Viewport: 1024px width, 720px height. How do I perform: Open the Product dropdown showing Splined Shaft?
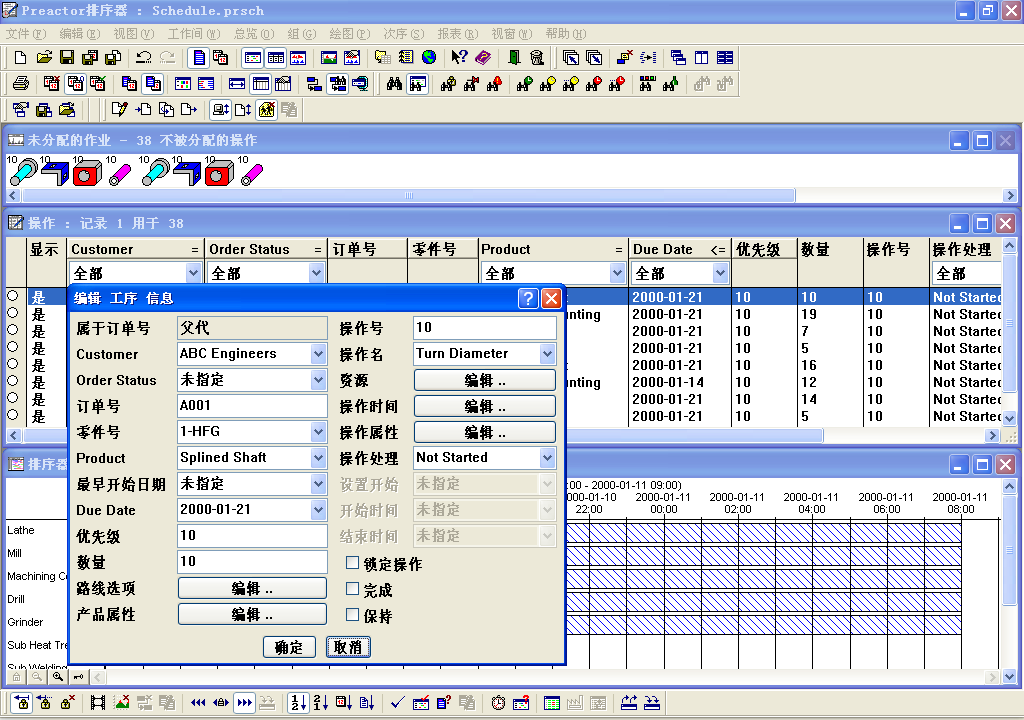318,457
